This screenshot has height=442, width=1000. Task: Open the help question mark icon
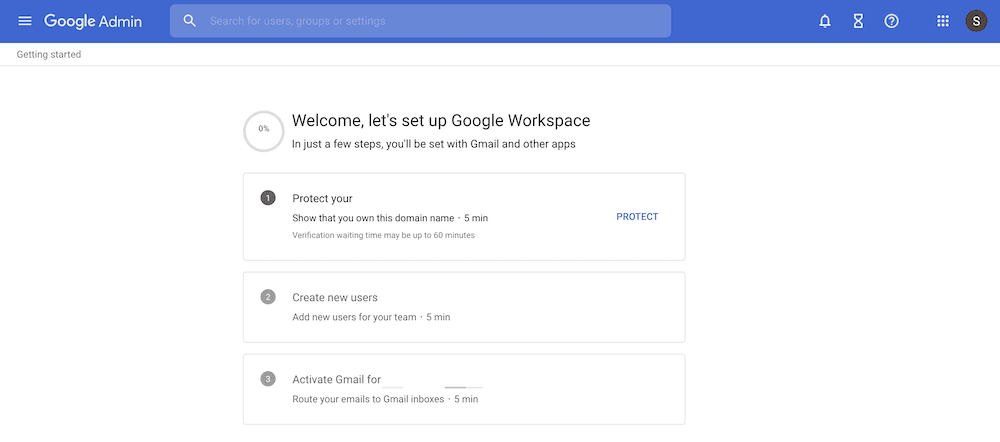(892, 21)
